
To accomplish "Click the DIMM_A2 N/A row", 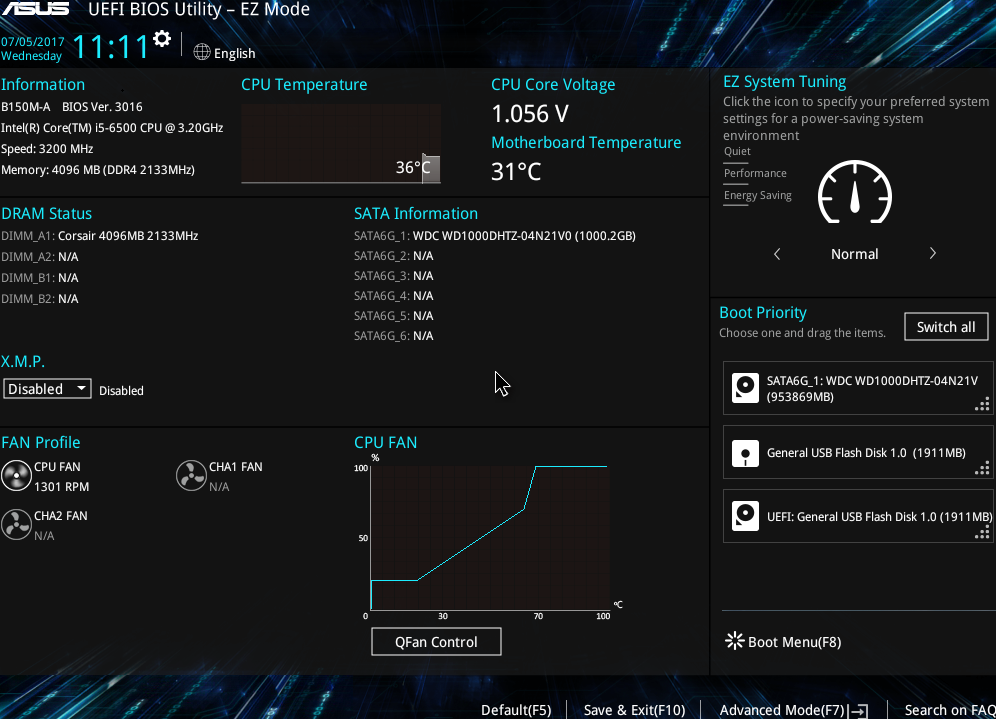I will coord(39,257).
